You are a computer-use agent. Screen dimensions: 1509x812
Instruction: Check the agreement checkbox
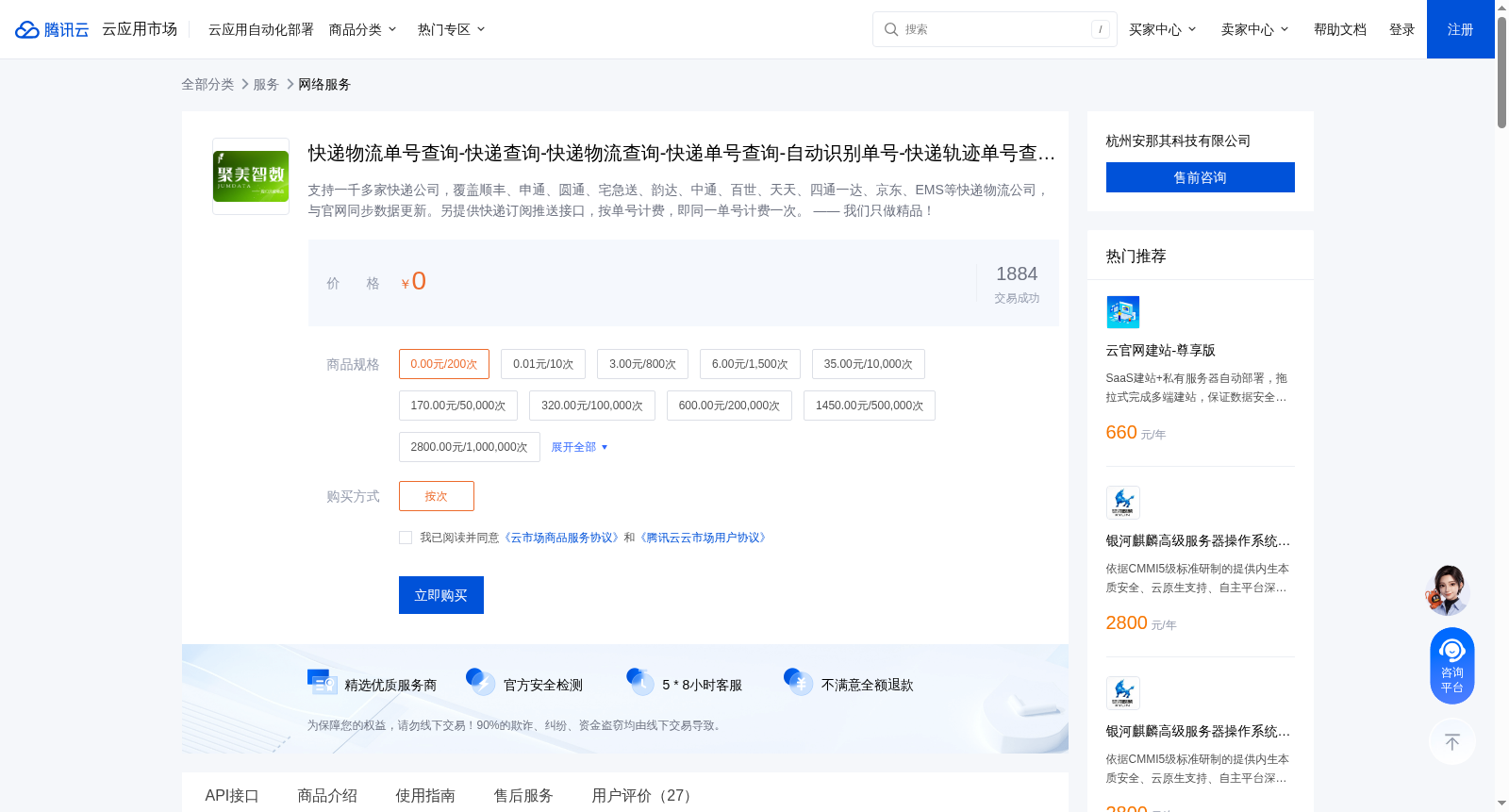pos(406,538)
